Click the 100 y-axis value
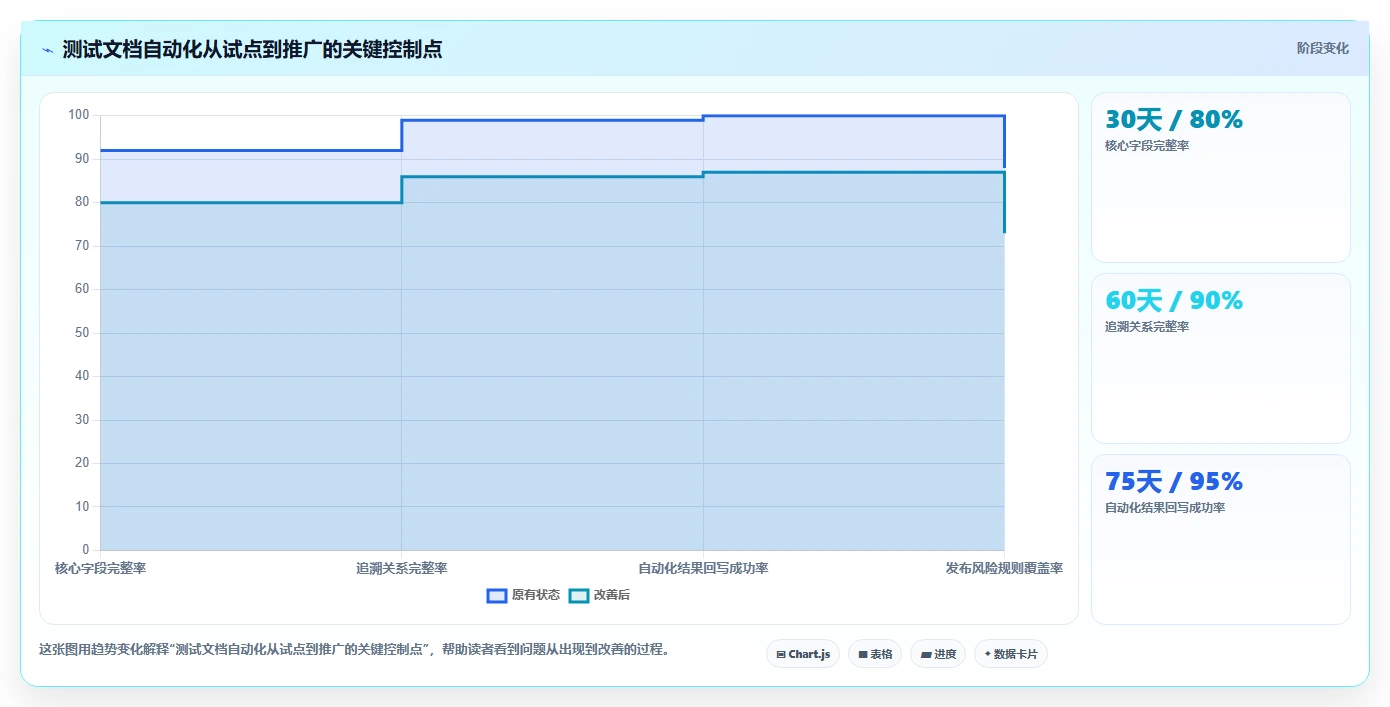 (79, 115)
